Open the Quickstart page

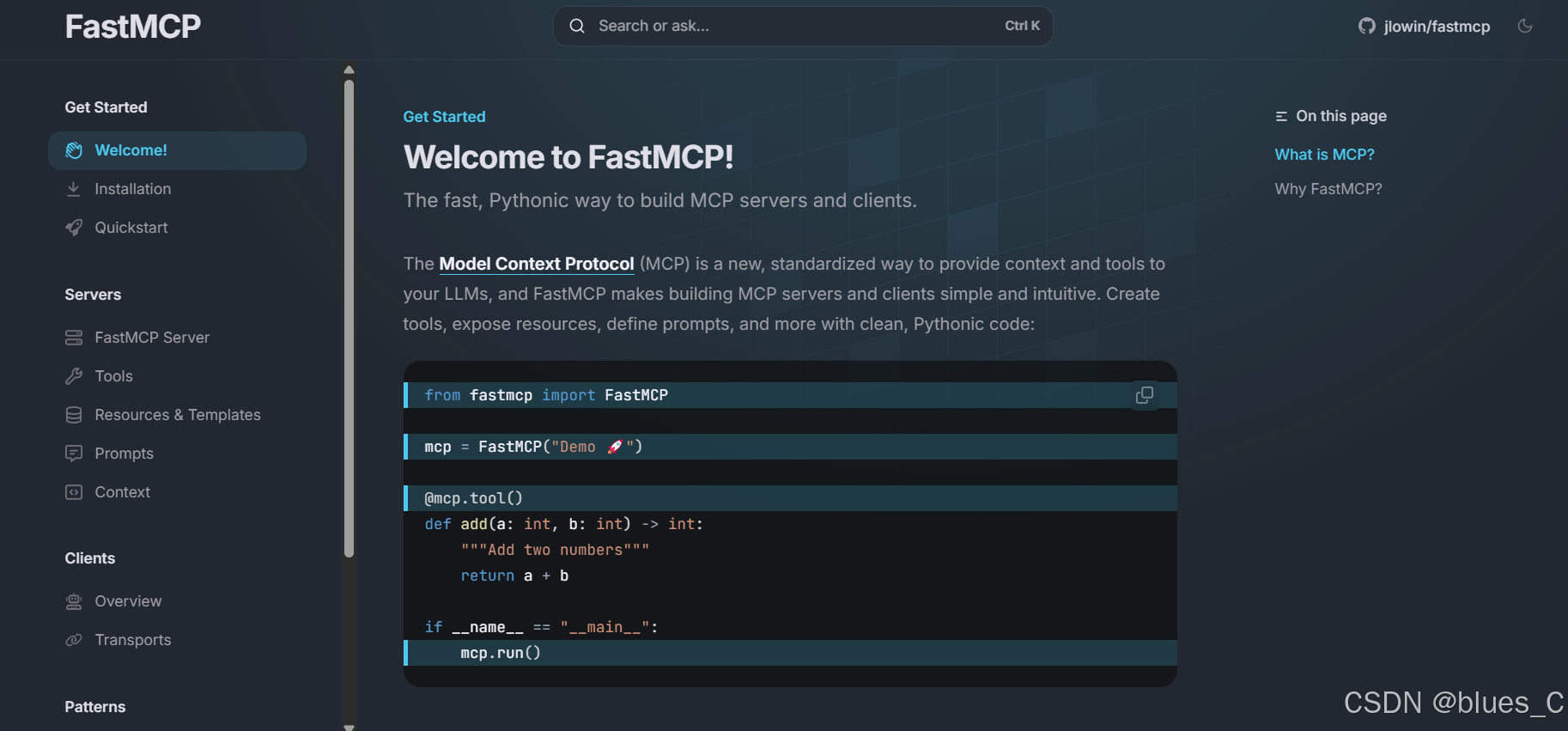coord(131,228)
